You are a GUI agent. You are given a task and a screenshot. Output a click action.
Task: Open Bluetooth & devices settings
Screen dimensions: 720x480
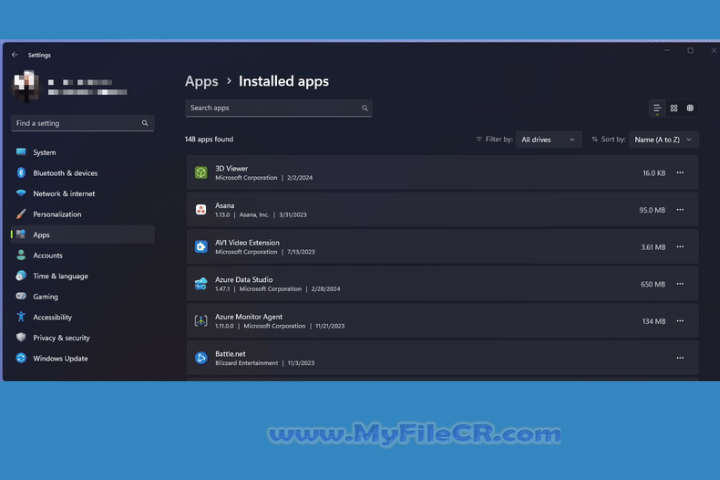(83, 173)
